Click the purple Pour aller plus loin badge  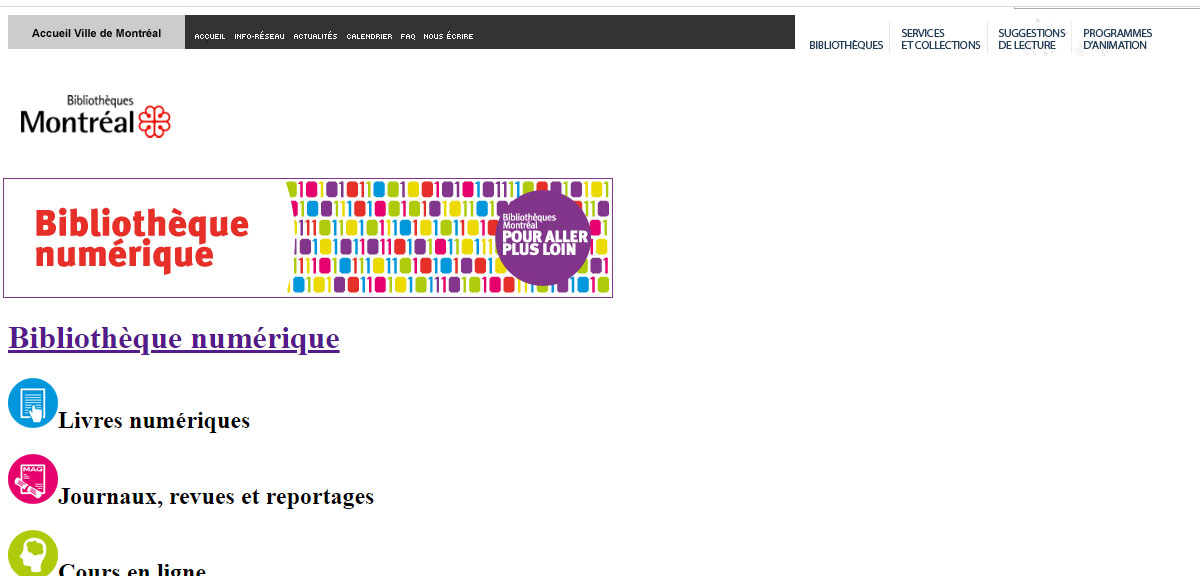click(x=543, y=238)
